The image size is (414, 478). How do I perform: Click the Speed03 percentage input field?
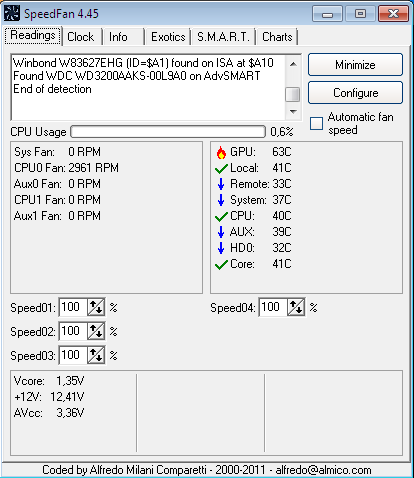click(x=73, y=355)
